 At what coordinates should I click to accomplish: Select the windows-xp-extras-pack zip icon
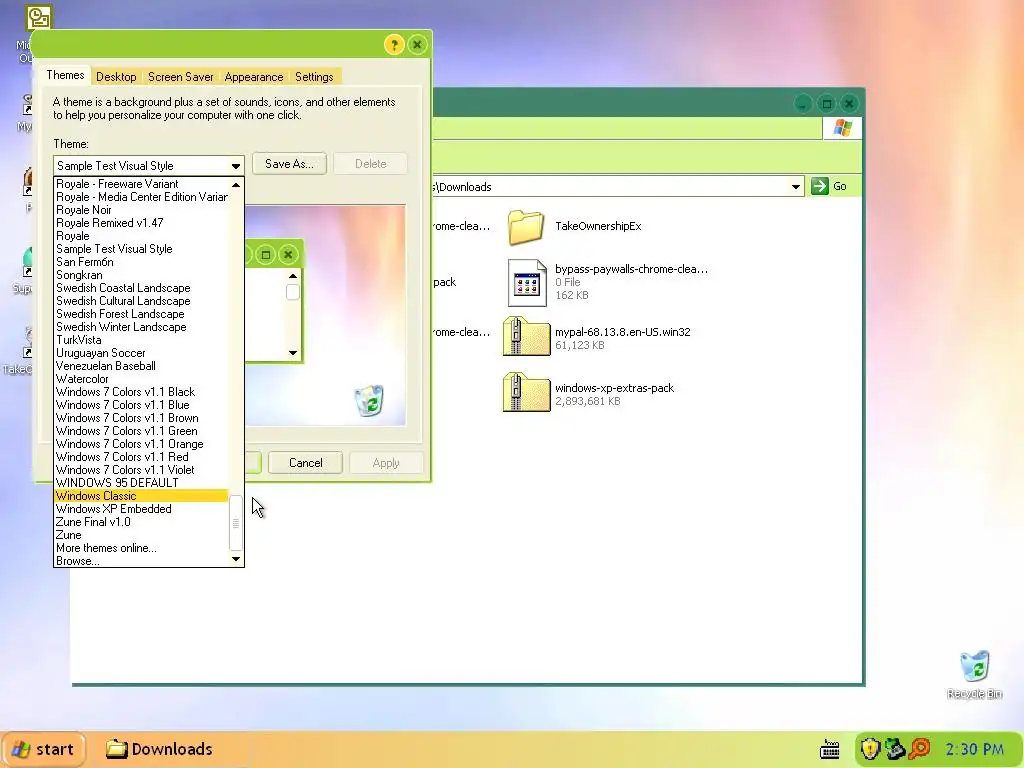(x=526, y=392)
